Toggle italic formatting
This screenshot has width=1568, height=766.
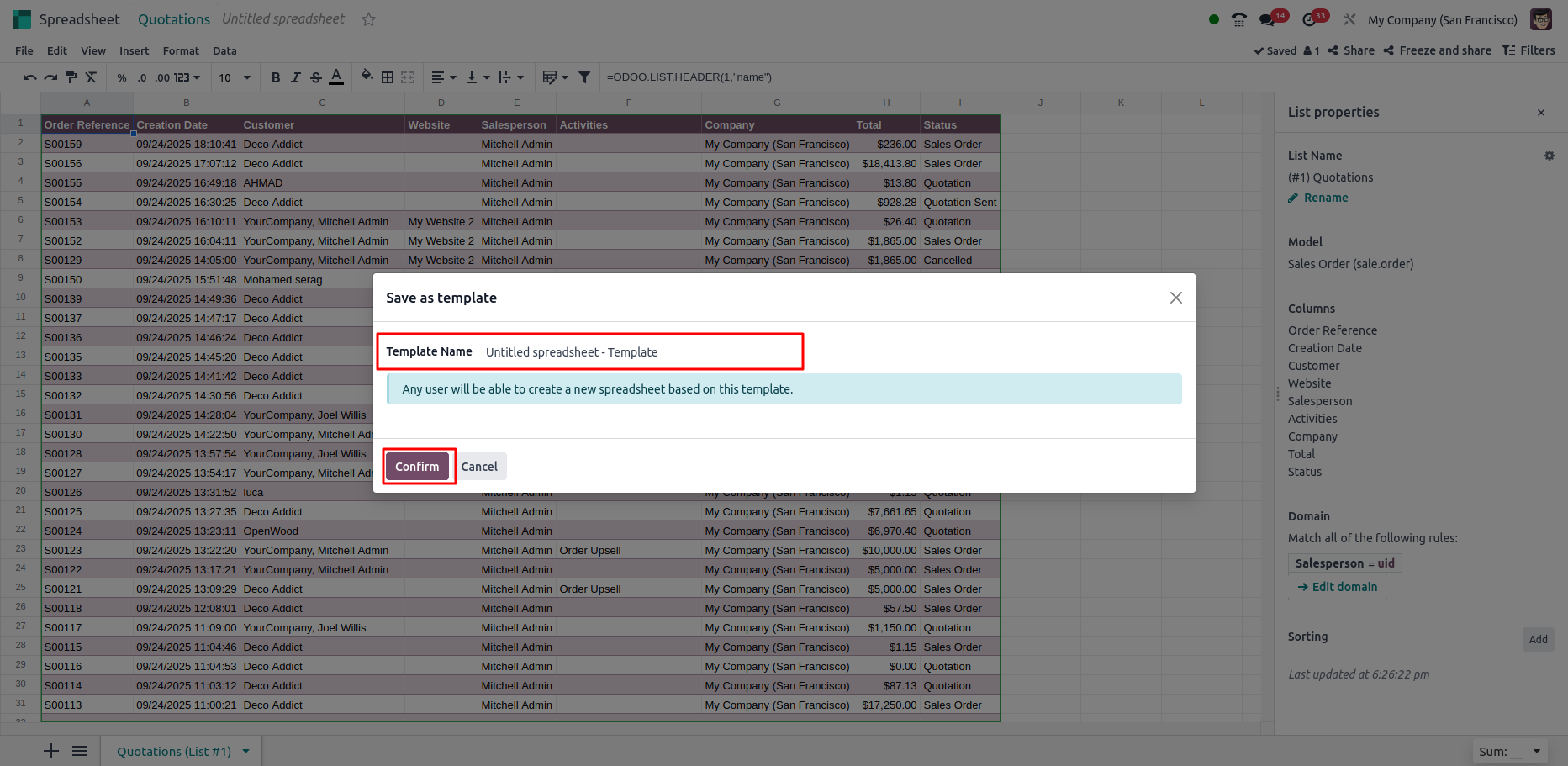(296, 77)
